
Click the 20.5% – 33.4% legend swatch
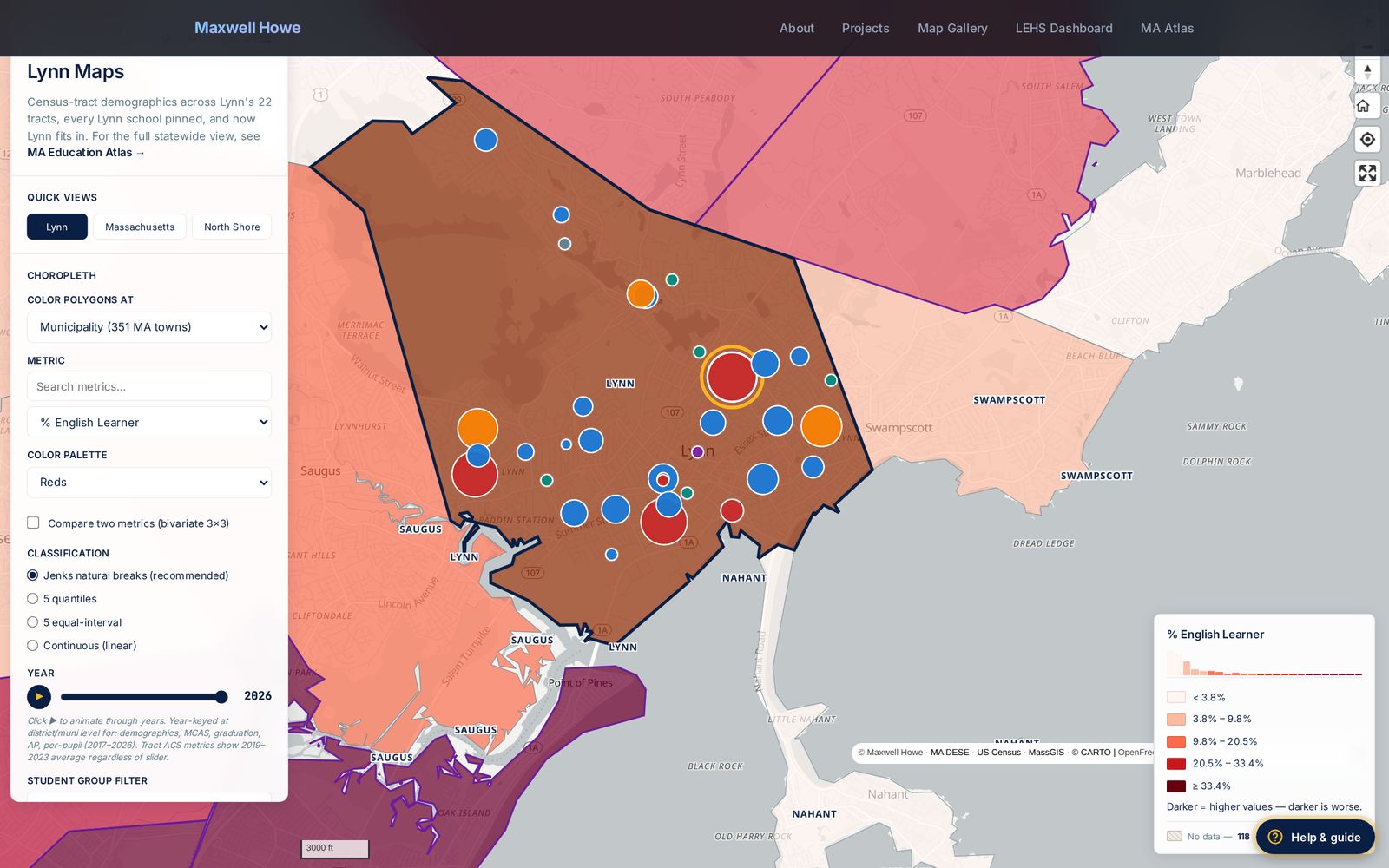click(1176, 764)
